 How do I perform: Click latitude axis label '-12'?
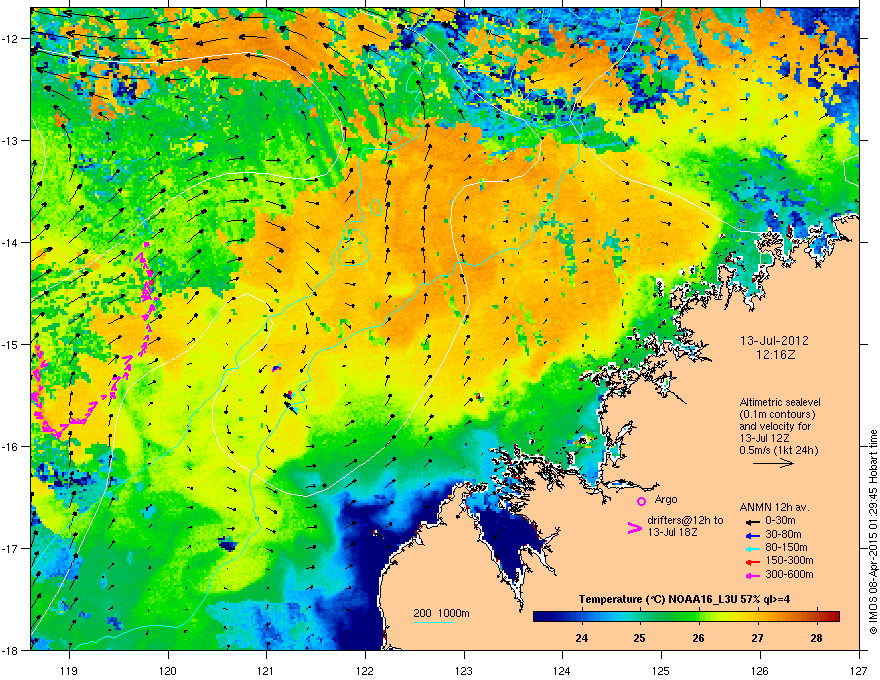click(10, 39)
